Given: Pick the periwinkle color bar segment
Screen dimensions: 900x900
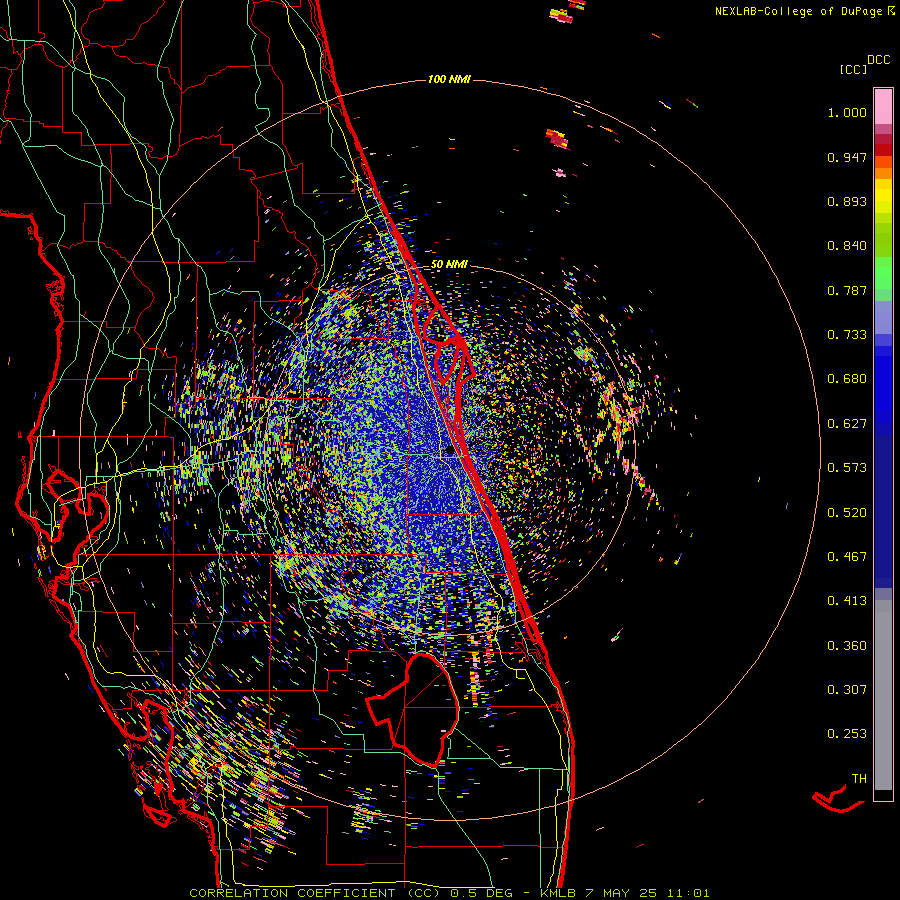Looking at the screenshot, I should point(883,317).
